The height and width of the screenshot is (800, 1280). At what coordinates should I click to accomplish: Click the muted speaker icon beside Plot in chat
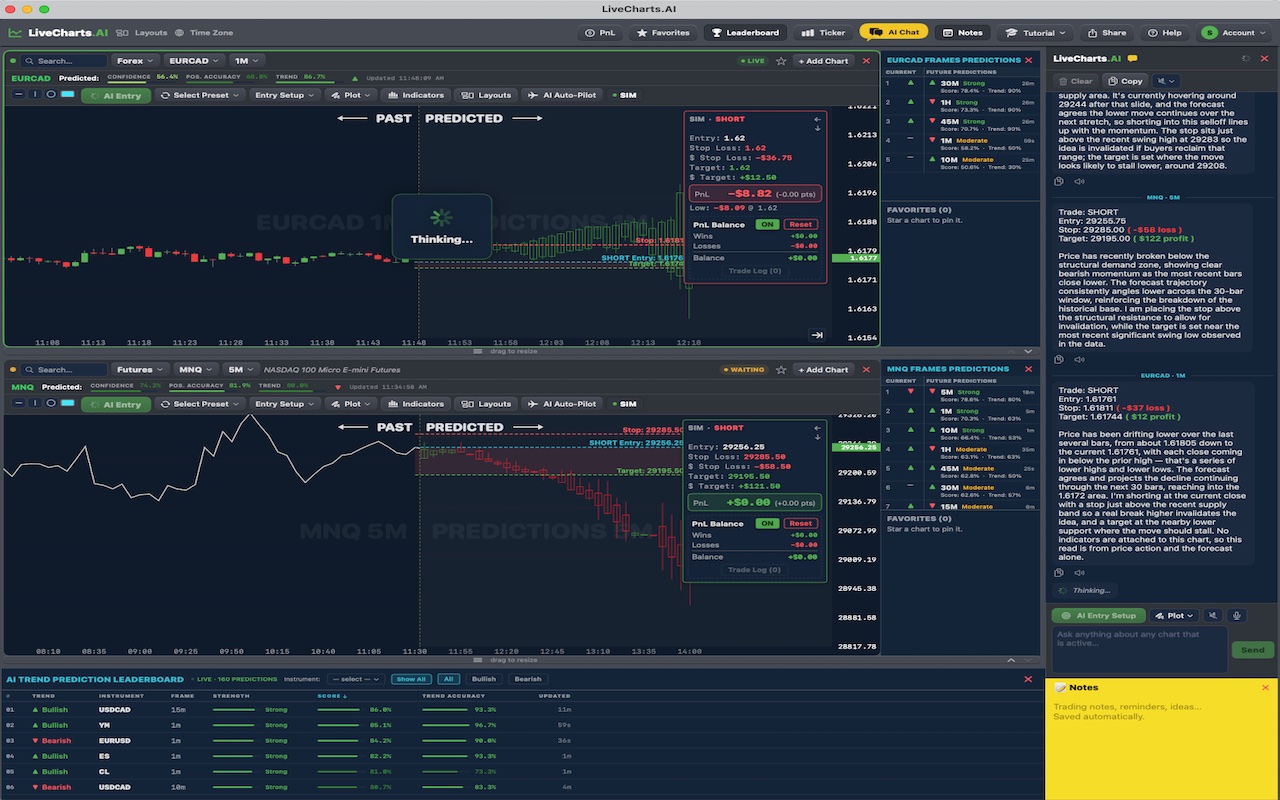pyautogui.click(x=1213, y=616)
